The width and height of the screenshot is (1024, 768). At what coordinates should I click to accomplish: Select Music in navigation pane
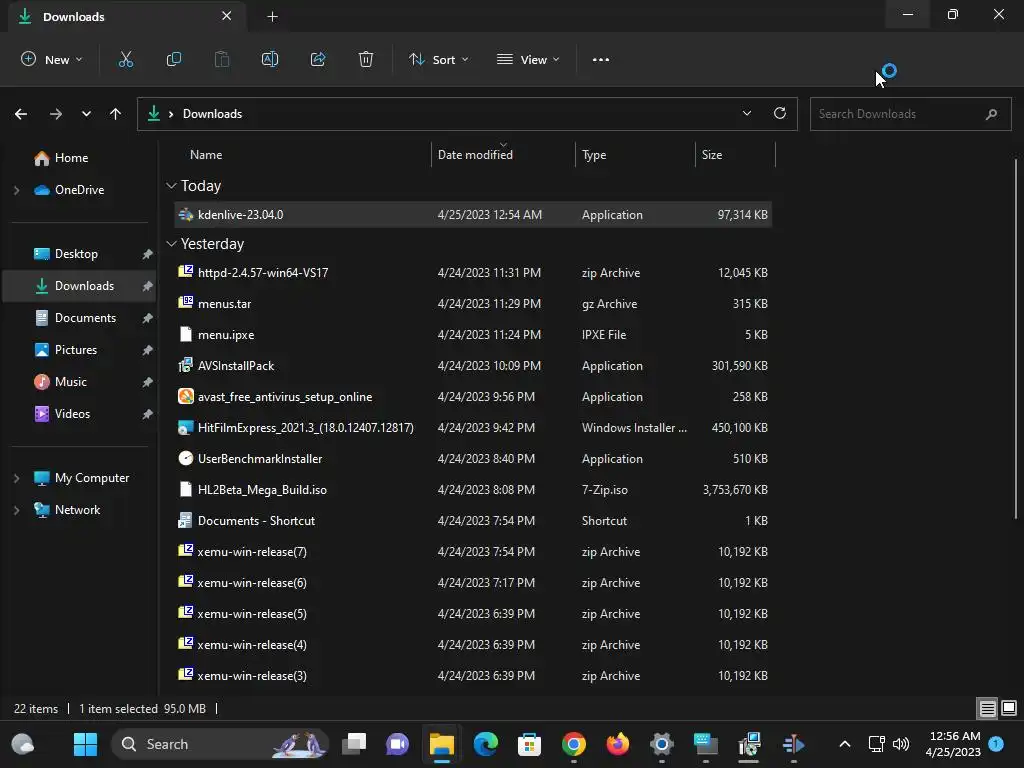(79, 382)
